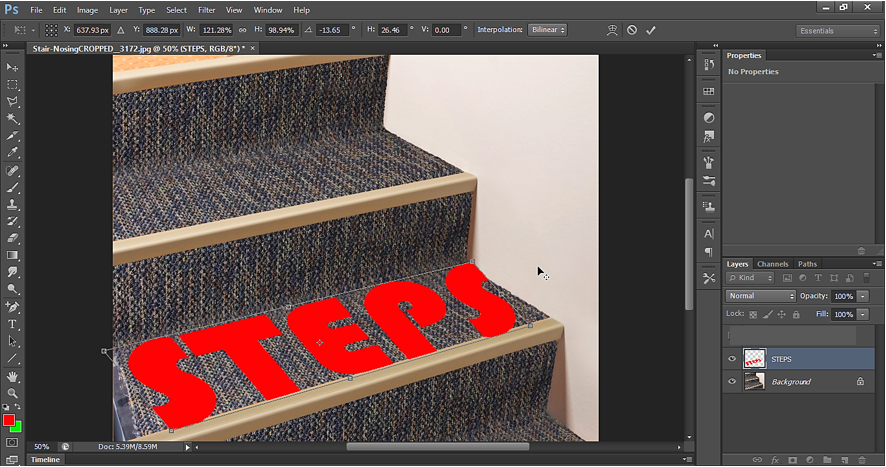Viewport: 886px width, 467px height.
Task: Open the Clone Source panel icon
Action: click(709, 206)
